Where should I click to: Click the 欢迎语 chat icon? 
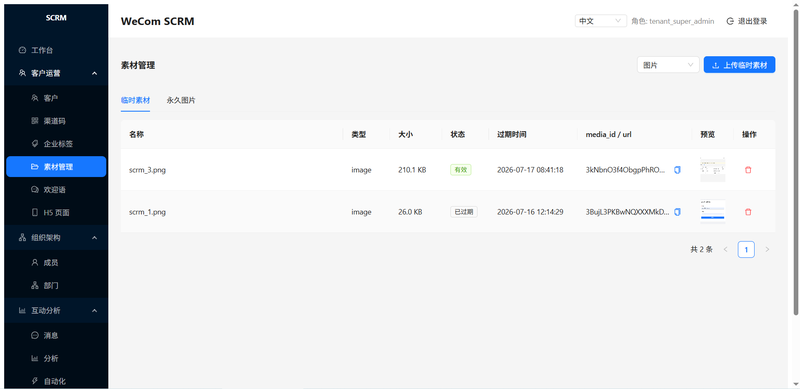[x=35, y=190]
